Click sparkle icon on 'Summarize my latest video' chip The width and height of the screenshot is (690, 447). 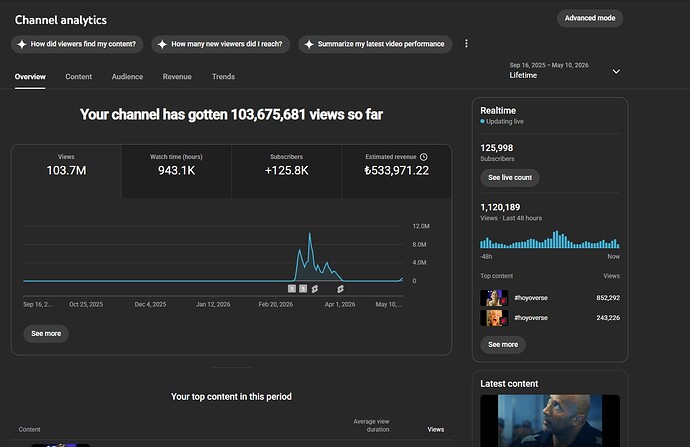click(x=309, y=44)
